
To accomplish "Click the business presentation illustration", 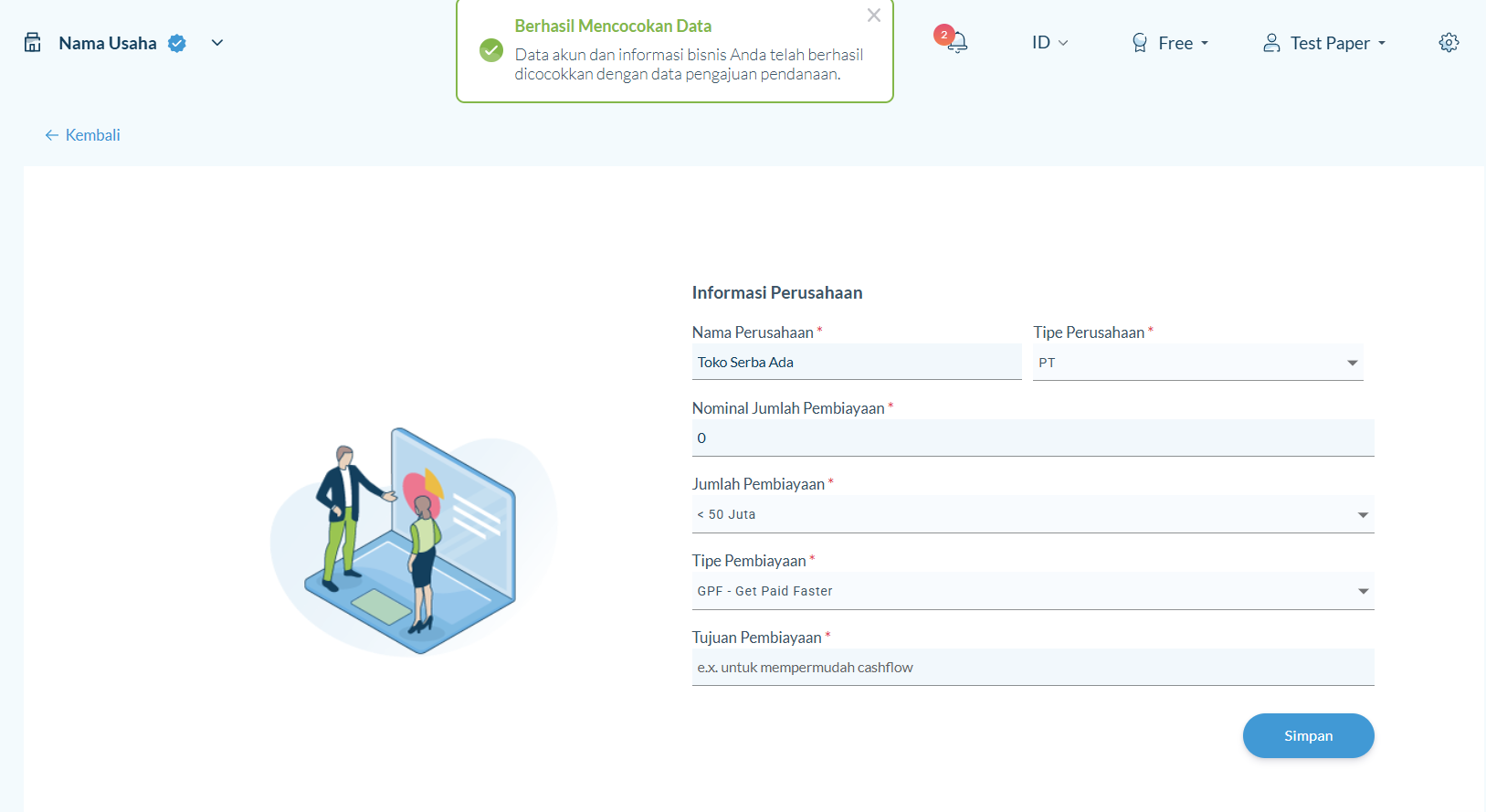I will [x=414, y=542].
